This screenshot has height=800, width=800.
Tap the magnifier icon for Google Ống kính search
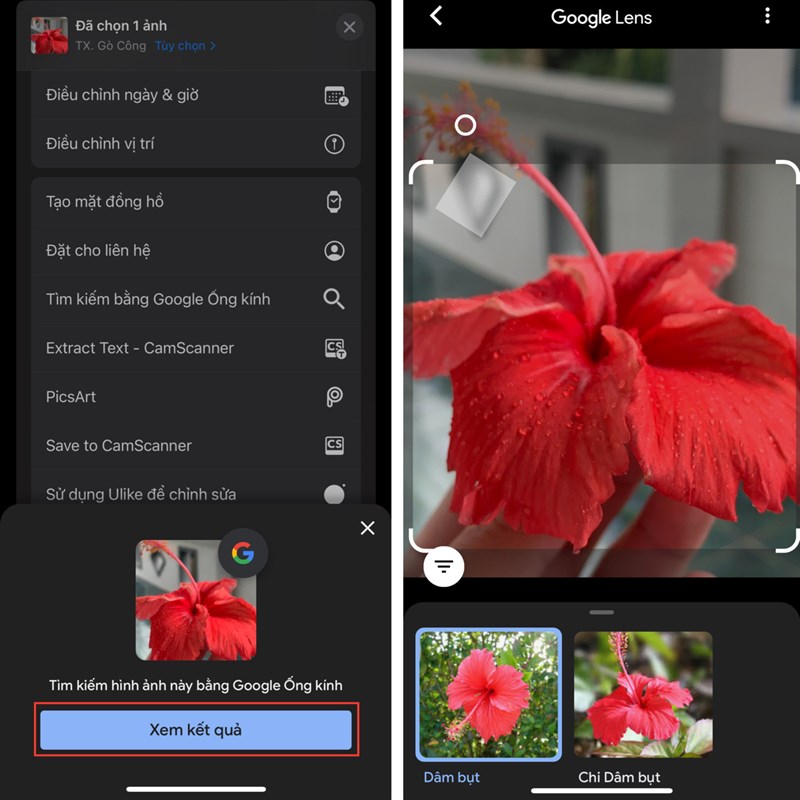(x=334, y=299)
